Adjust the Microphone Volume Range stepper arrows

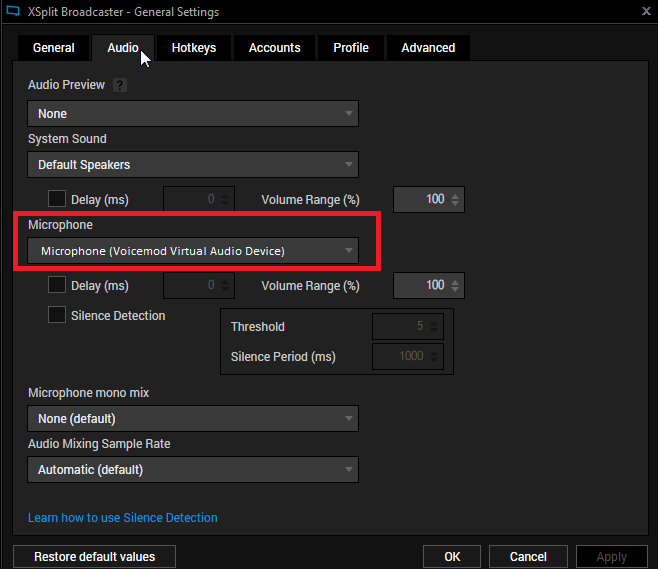[455, 286]
